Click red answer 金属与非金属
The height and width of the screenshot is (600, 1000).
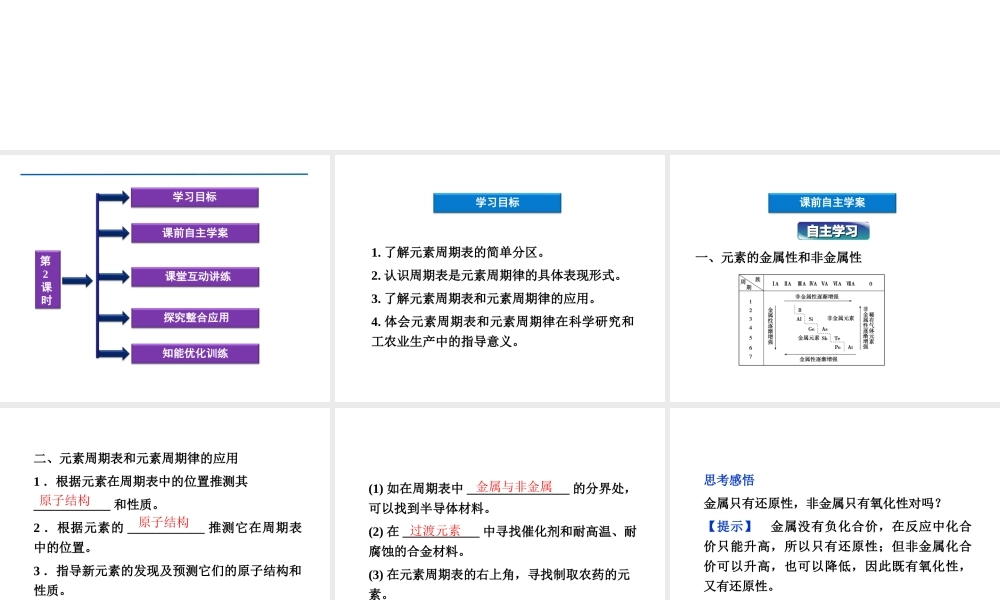[x=514, y=487]
